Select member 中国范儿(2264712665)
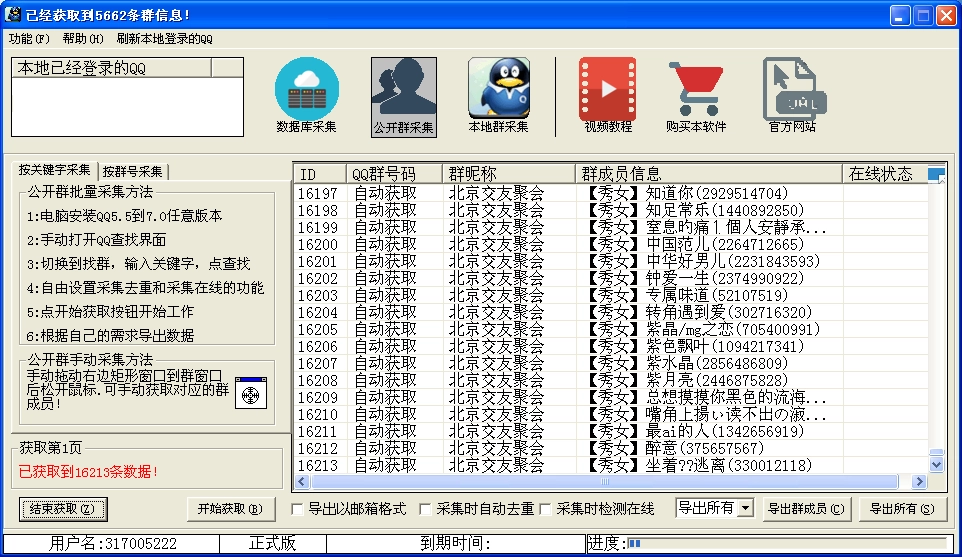The width and height of the screenshot is (962, 557). [x=724, y=244]
